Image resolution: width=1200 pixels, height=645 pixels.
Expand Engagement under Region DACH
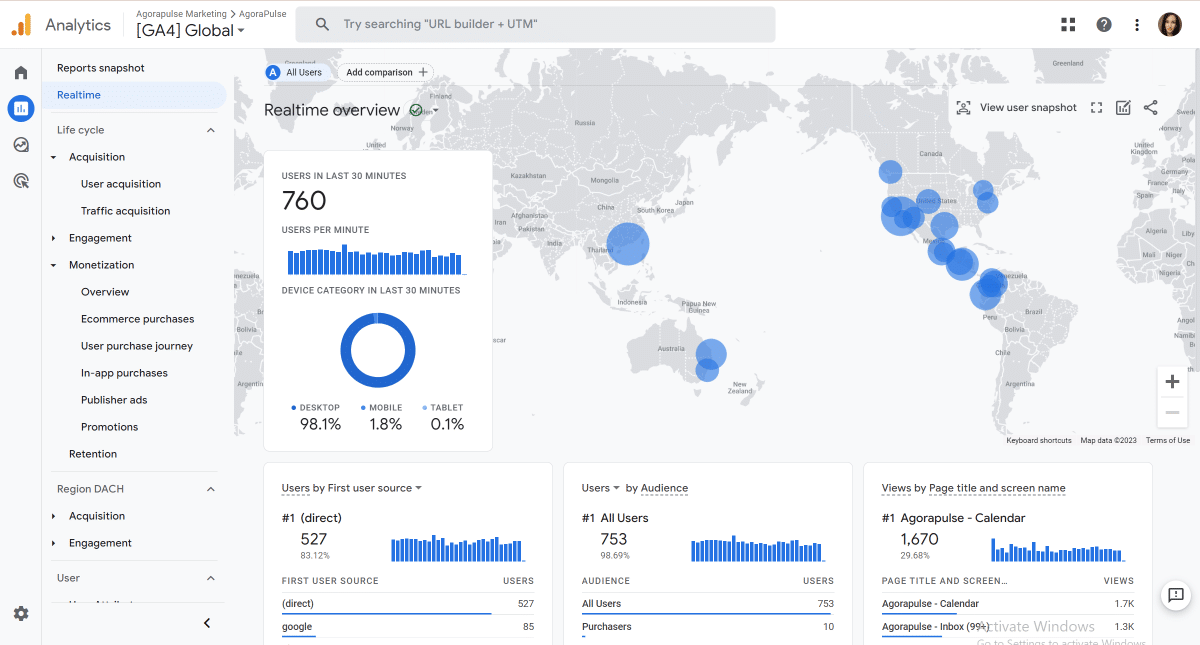click(54, 543)
